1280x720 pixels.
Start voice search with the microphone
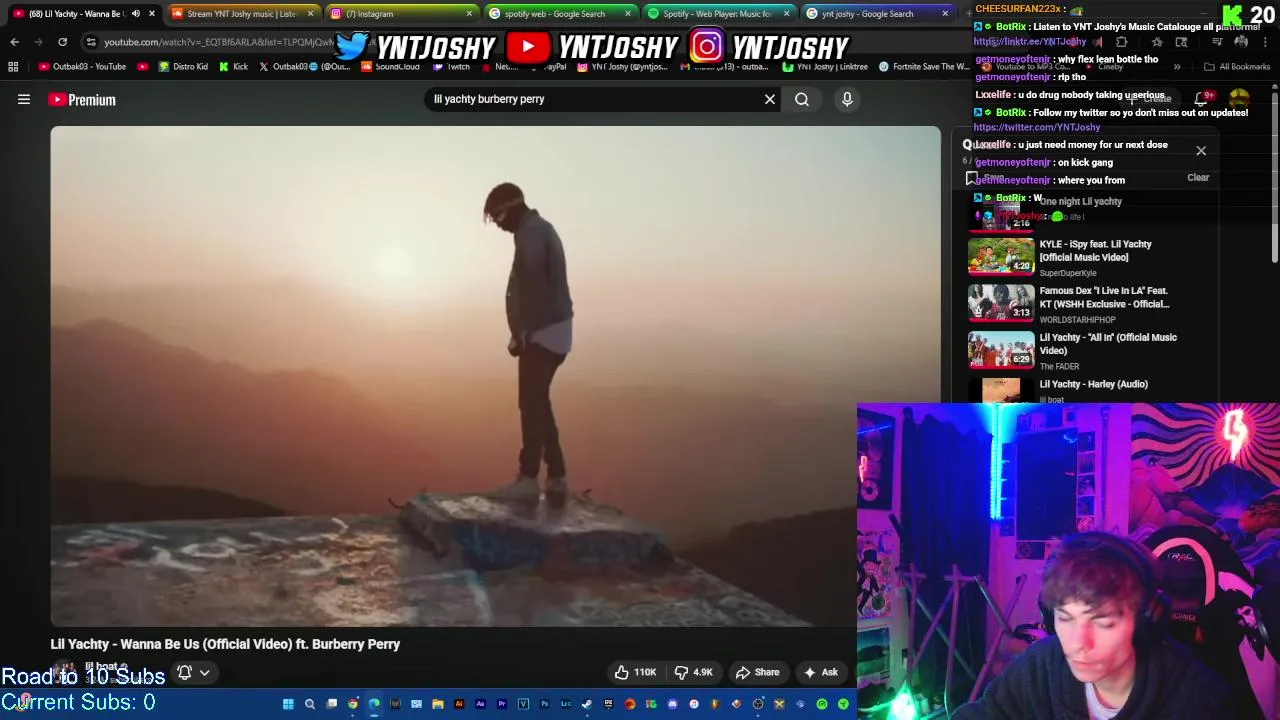click(847, 99)
